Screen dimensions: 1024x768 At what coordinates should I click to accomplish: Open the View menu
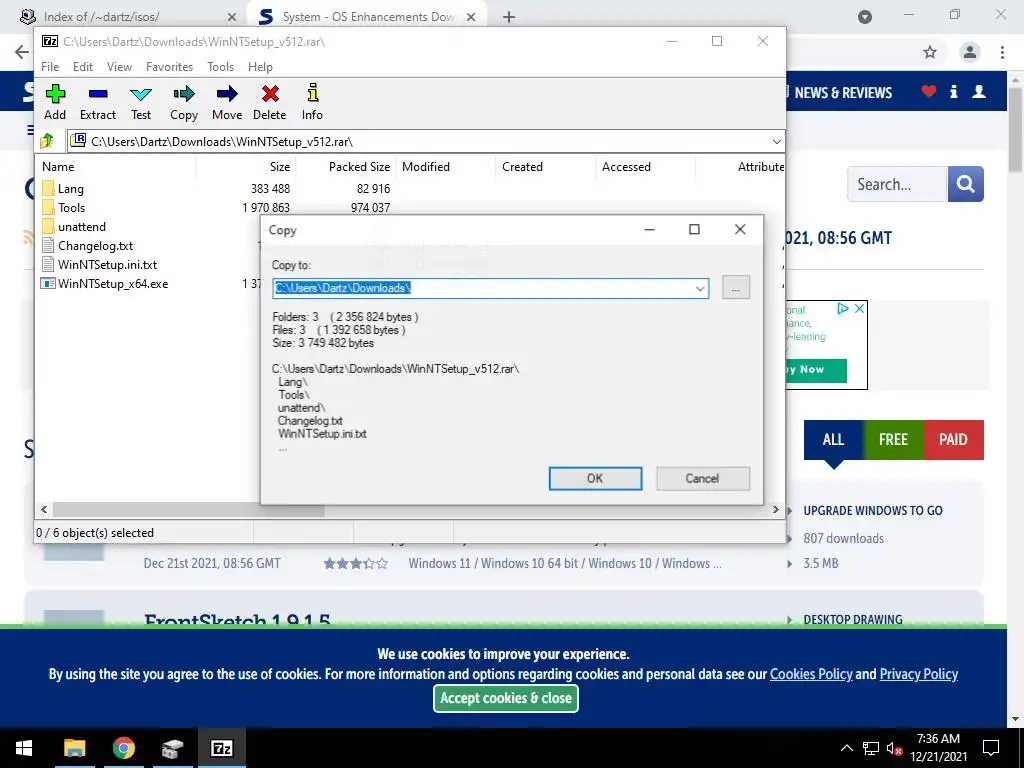pos(119,67)
